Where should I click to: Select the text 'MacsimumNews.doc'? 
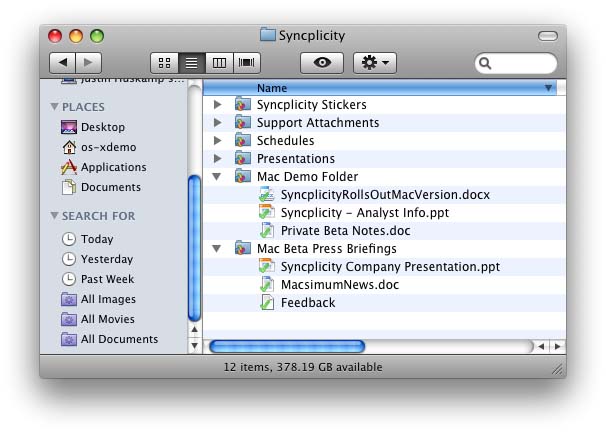point(340,285)
